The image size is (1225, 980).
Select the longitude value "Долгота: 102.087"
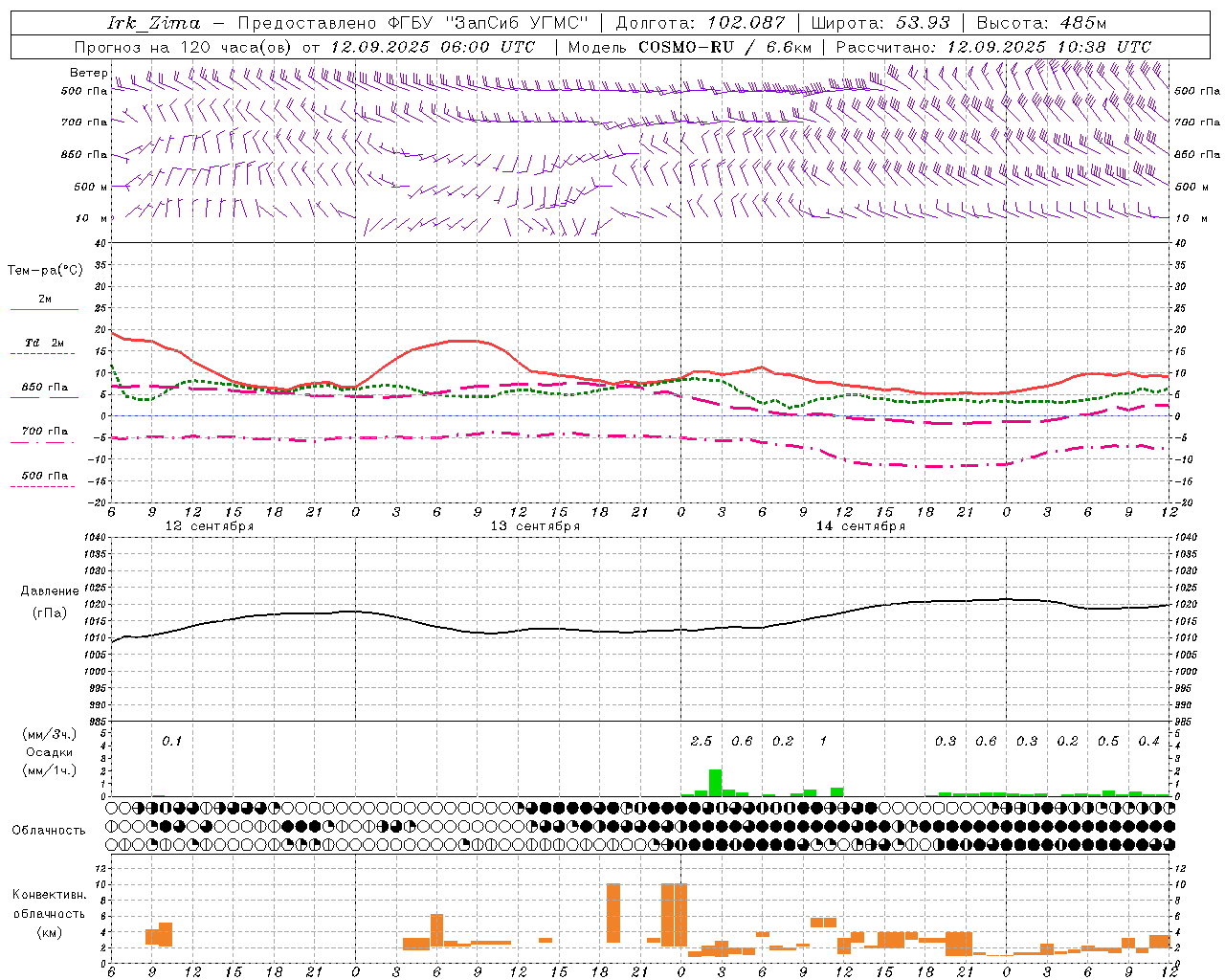click(x=701, y=23)
